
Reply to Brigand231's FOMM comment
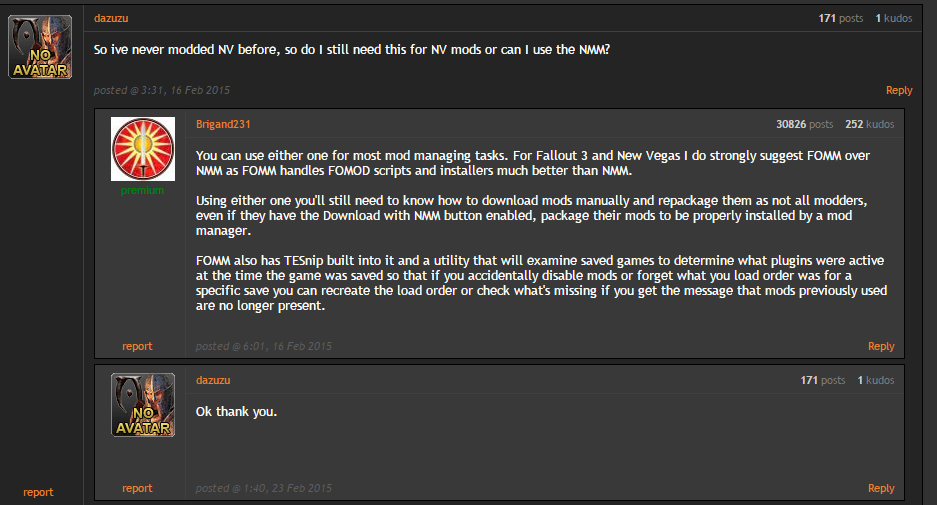881,346
